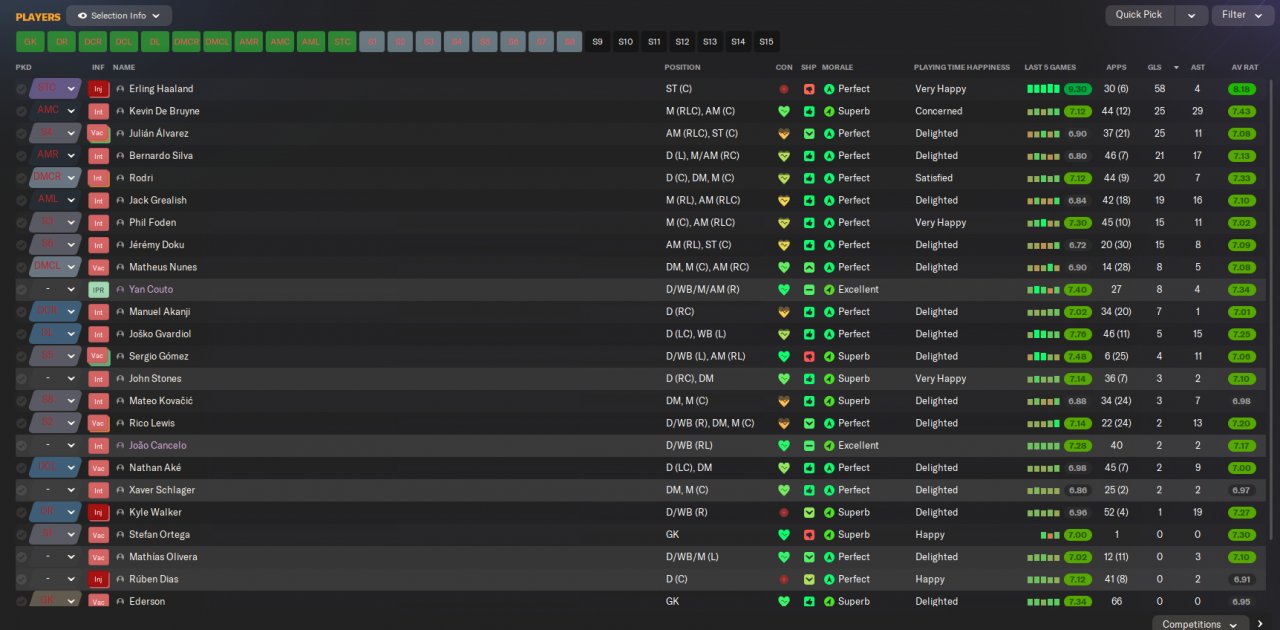The width and height of the screenshot is (1280, 630).
Task: Toggle the picked checkmark for Xaver Schlager
Action: click(21, 490)
